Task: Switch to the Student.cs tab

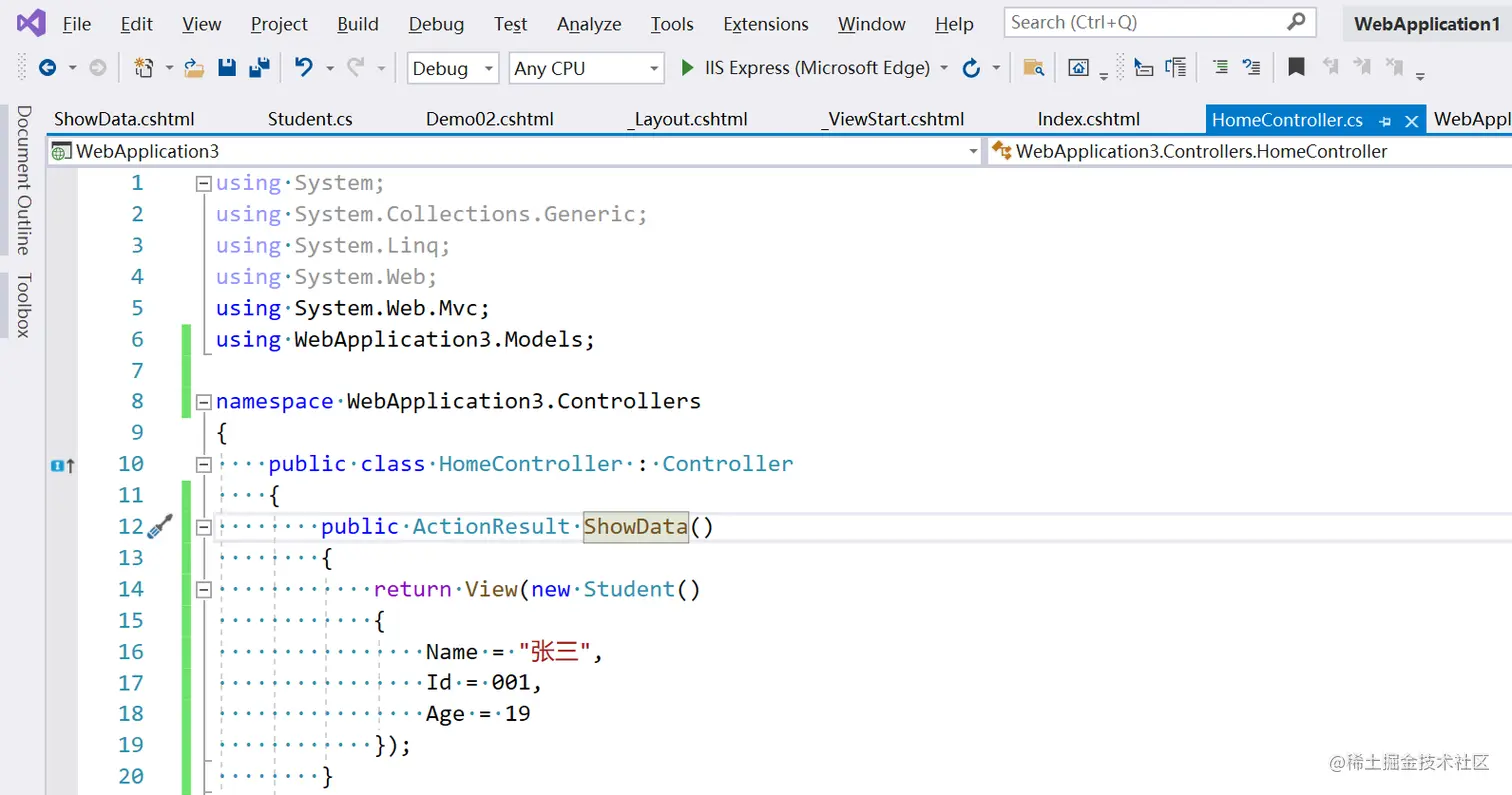Action: (x=310, y=120)
